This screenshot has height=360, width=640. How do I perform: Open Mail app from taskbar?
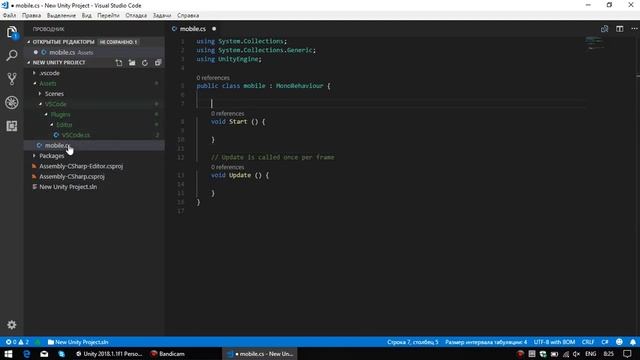point(44,354)
